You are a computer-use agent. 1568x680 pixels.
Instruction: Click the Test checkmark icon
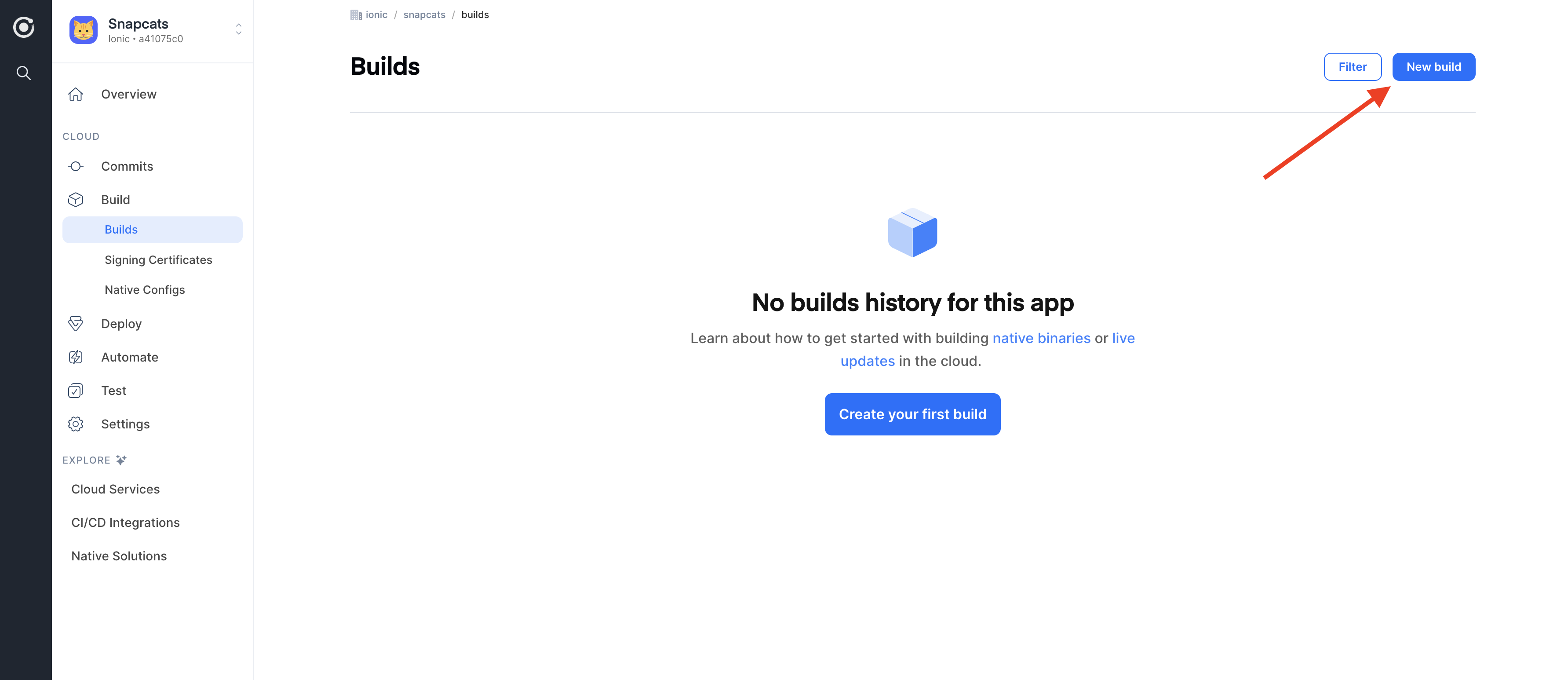point(76,391)
